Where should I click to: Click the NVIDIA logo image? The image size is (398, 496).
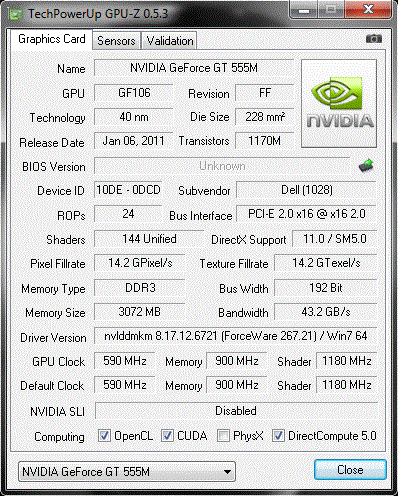coord(339,103)
